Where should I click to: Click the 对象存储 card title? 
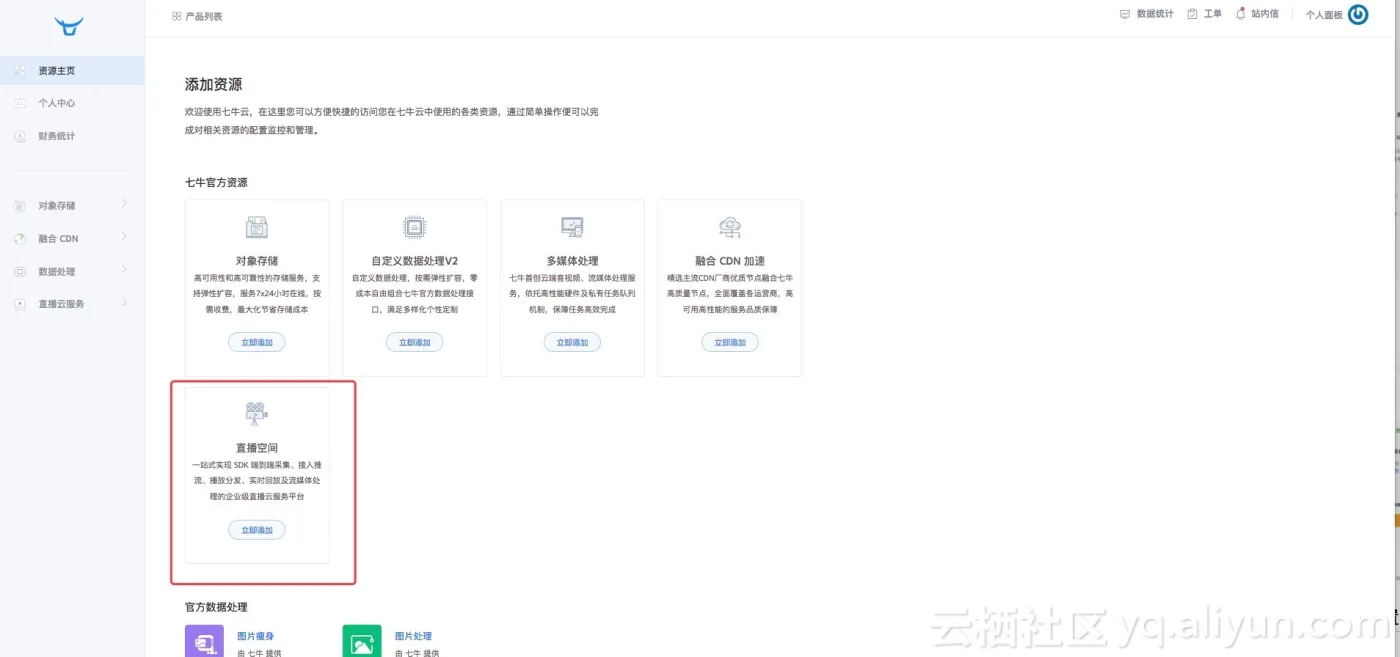pyautogui.click(x=257, y=261)
